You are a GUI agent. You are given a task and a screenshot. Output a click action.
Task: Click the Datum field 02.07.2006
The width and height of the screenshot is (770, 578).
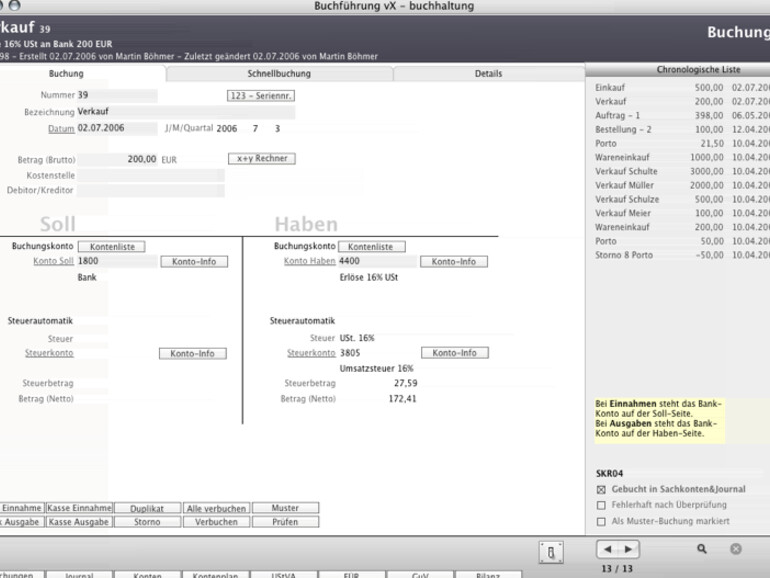click(117, 128)
